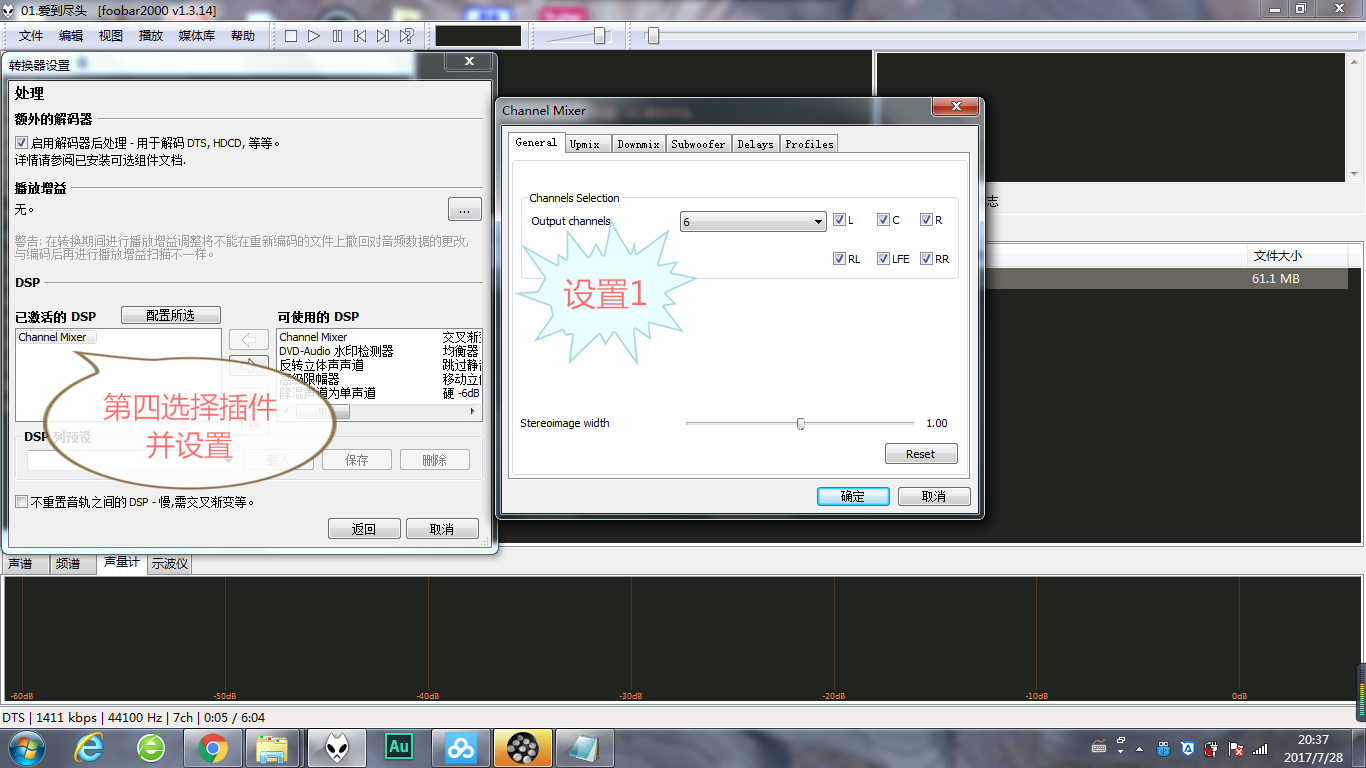Open Internet Explorer from taskbar
The height and width of the screenshot is (768, 1366).
[x=89, y=747]
